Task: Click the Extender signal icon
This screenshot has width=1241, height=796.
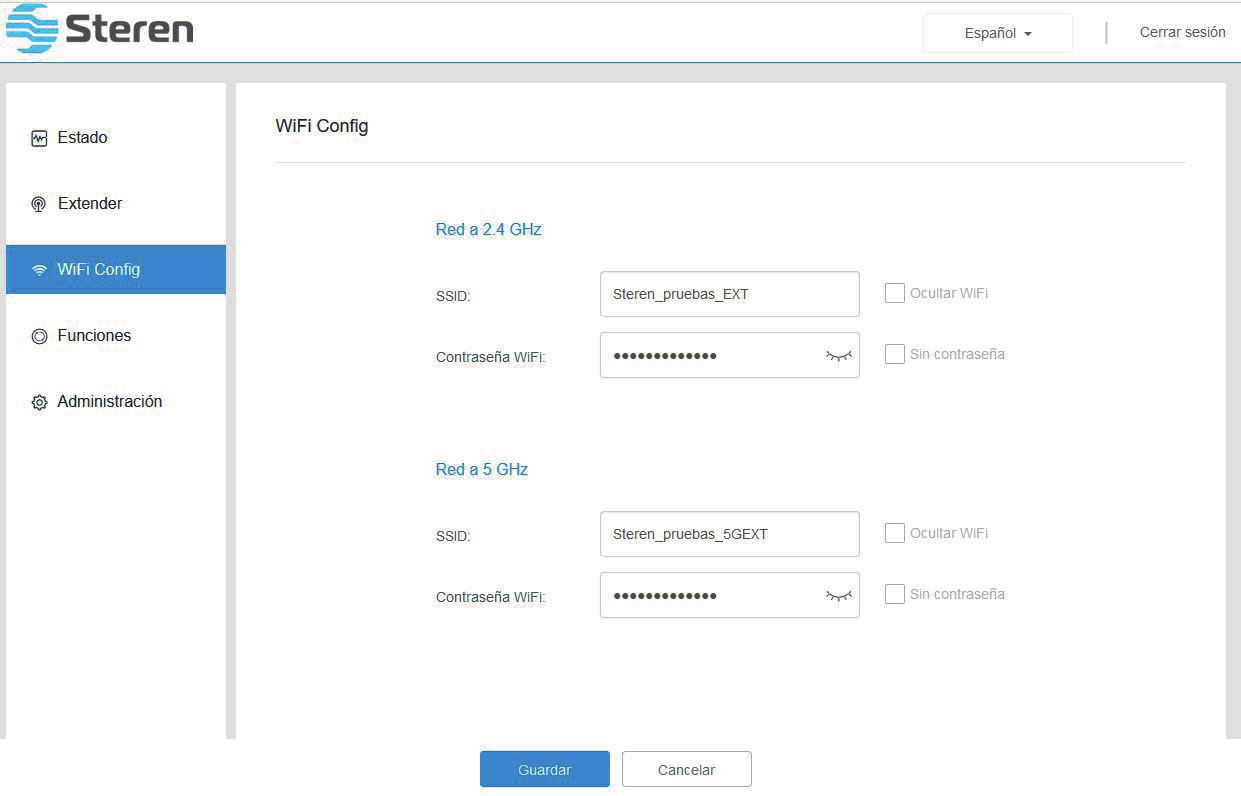Action: [39, 204]
